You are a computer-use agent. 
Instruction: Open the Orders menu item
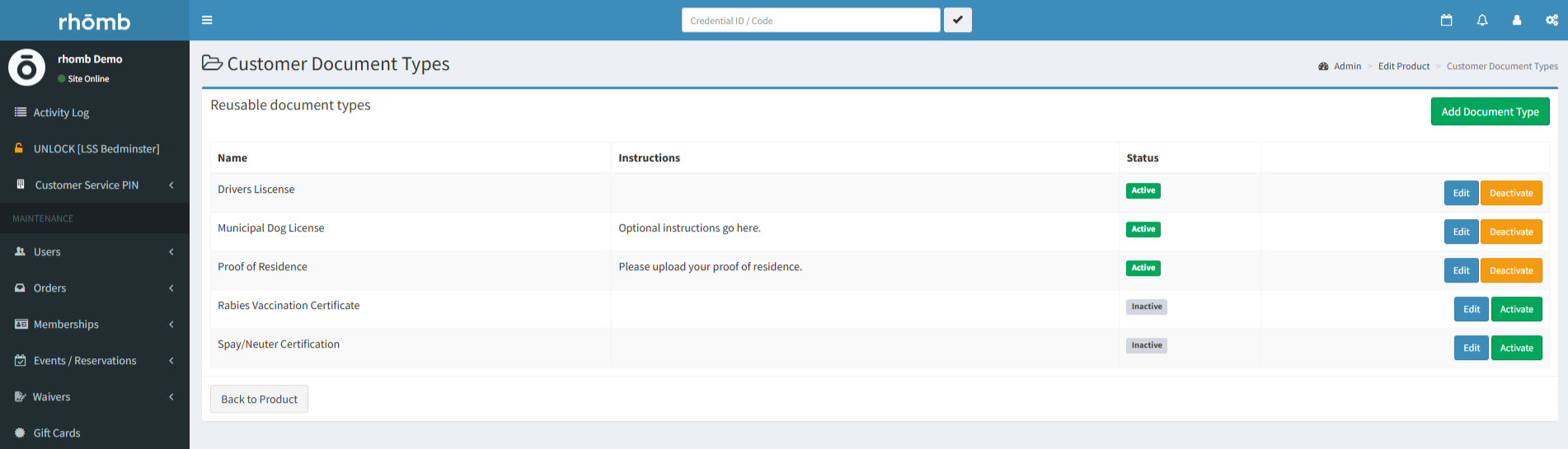click(x=95, y=288)
